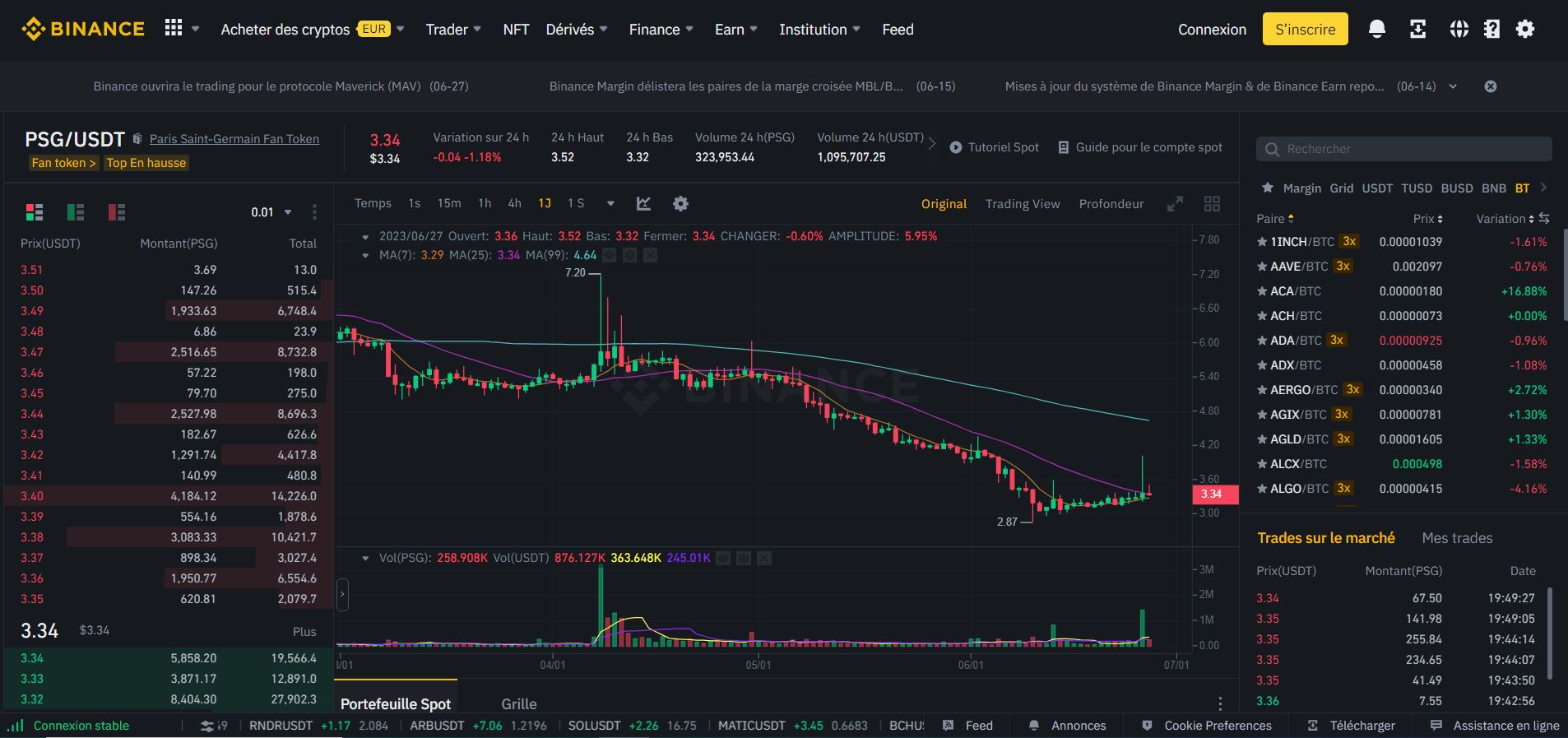The height and width of the screenshot is (738, 1568).
Task: Click the Rechercher pair search field
Action: tap(1403, 149)
